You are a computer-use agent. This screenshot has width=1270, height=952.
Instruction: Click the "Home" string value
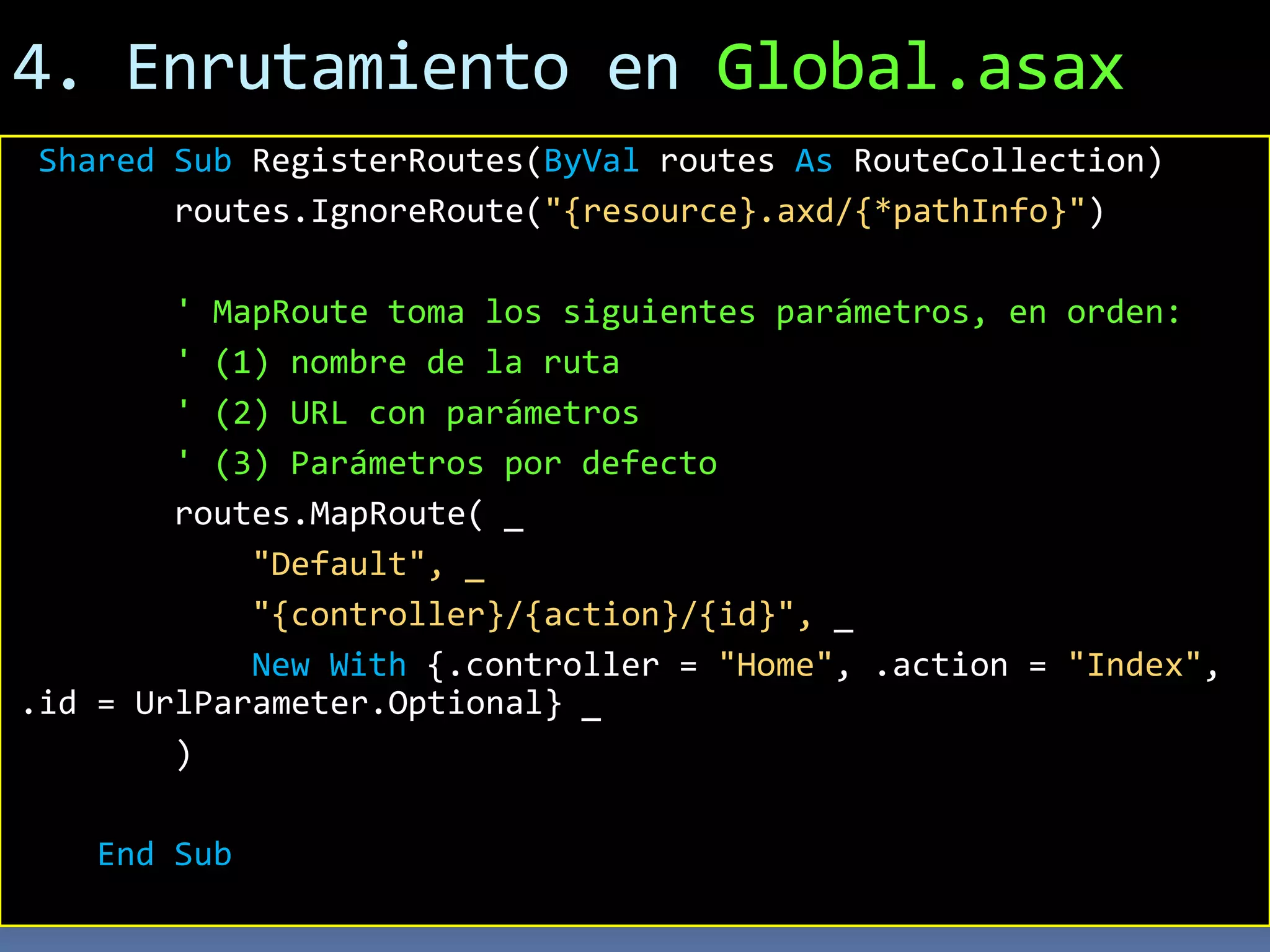coord(775,665)
